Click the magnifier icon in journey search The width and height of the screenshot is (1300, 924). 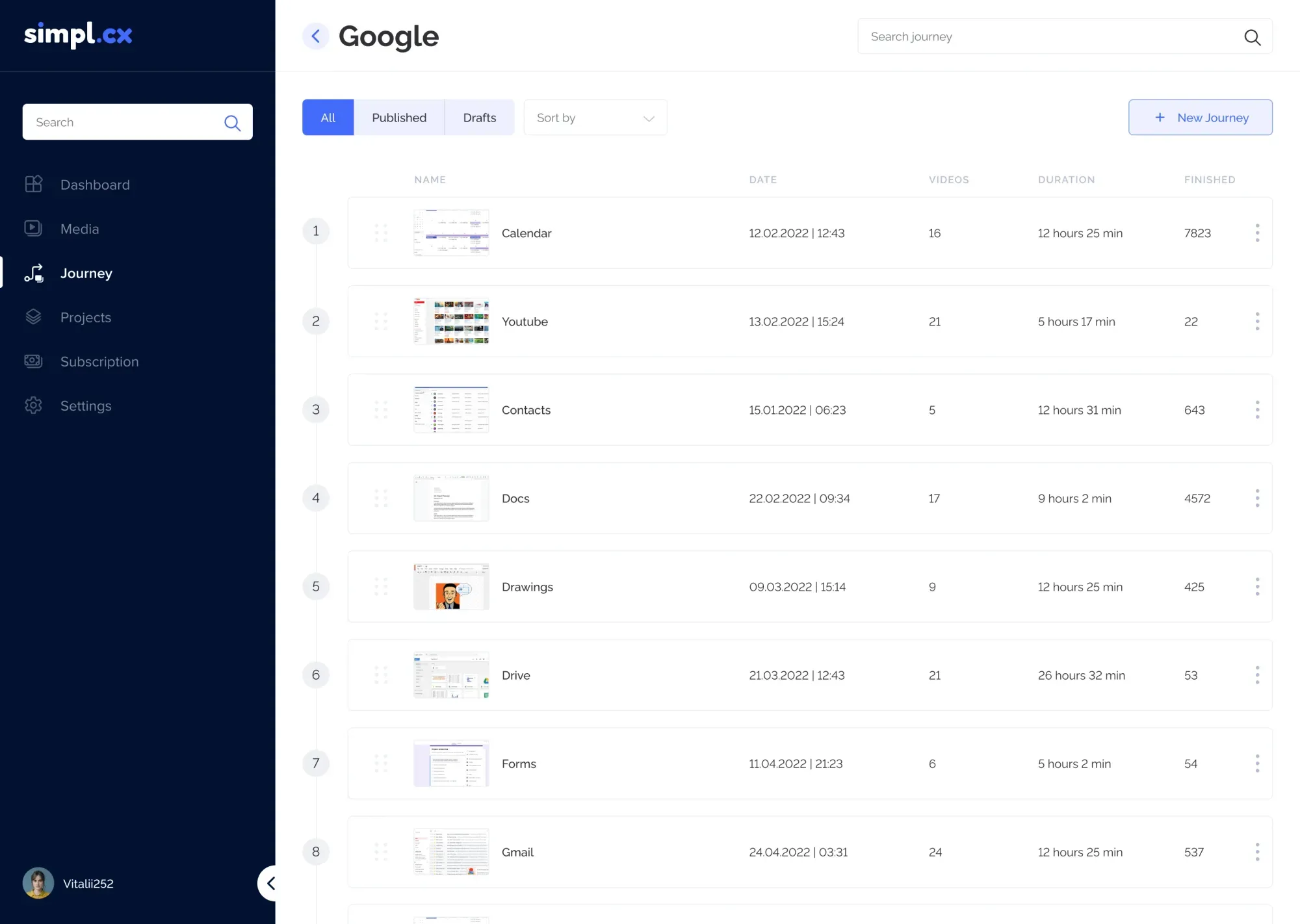[1251, 36]
